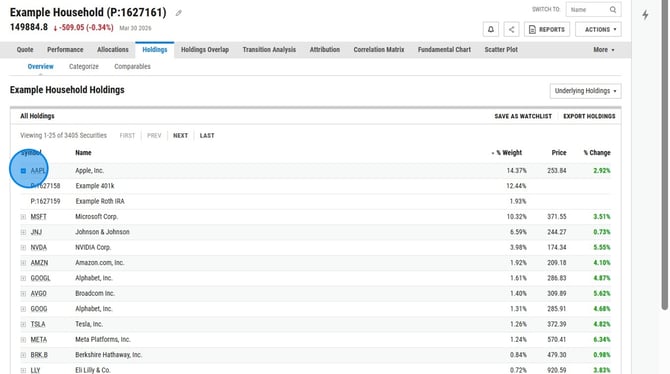Select the Comparables sub-tab
Viewport: 670px width, 374px height.
point(132,67)
